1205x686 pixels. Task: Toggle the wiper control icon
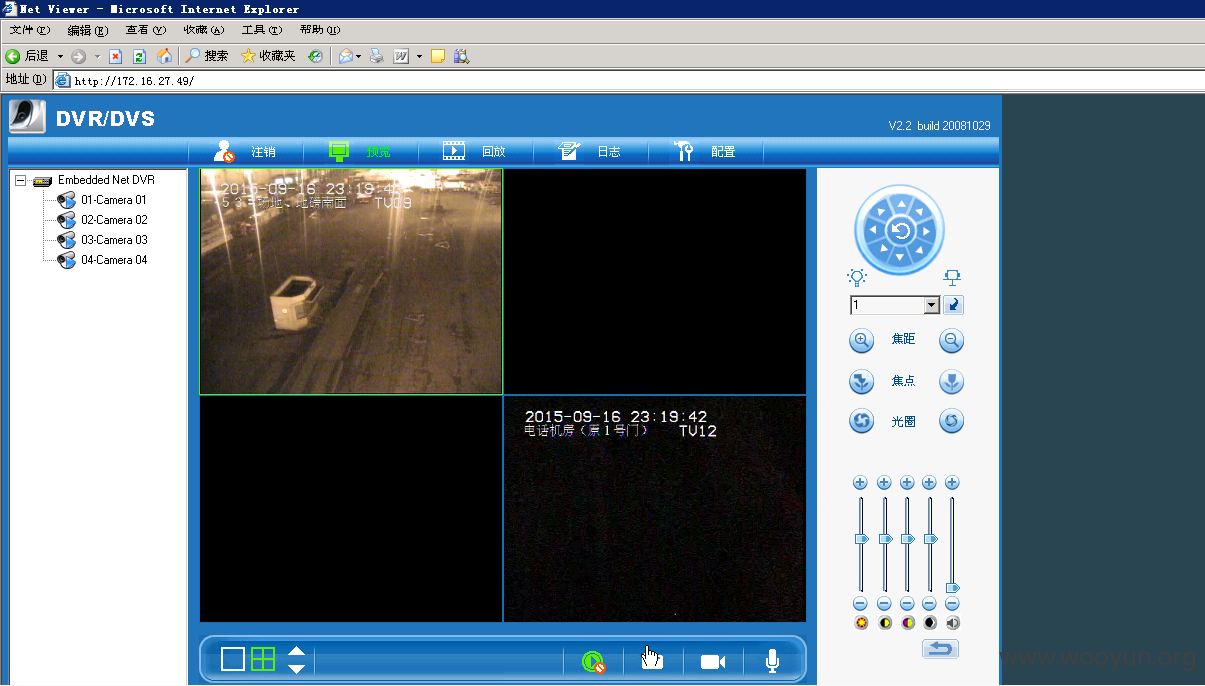[953, 277]
